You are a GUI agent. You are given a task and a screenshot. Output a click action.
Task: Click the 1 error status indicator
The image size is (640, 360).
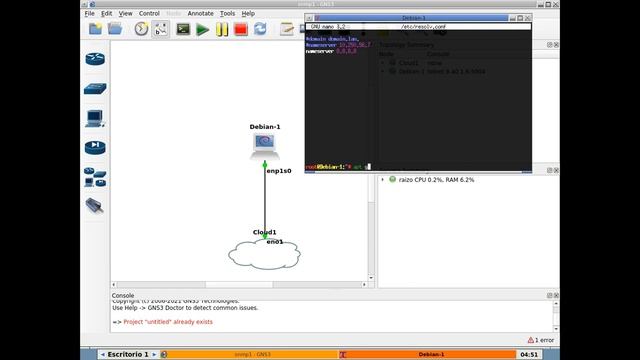(x=541, y=340)
